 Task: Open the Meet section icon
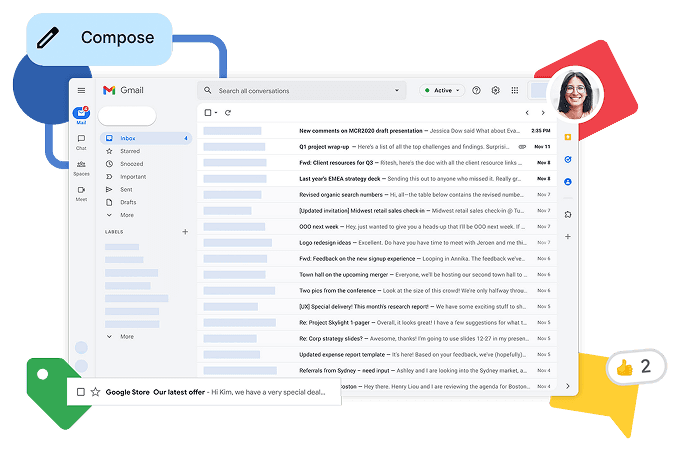point(81,190)
